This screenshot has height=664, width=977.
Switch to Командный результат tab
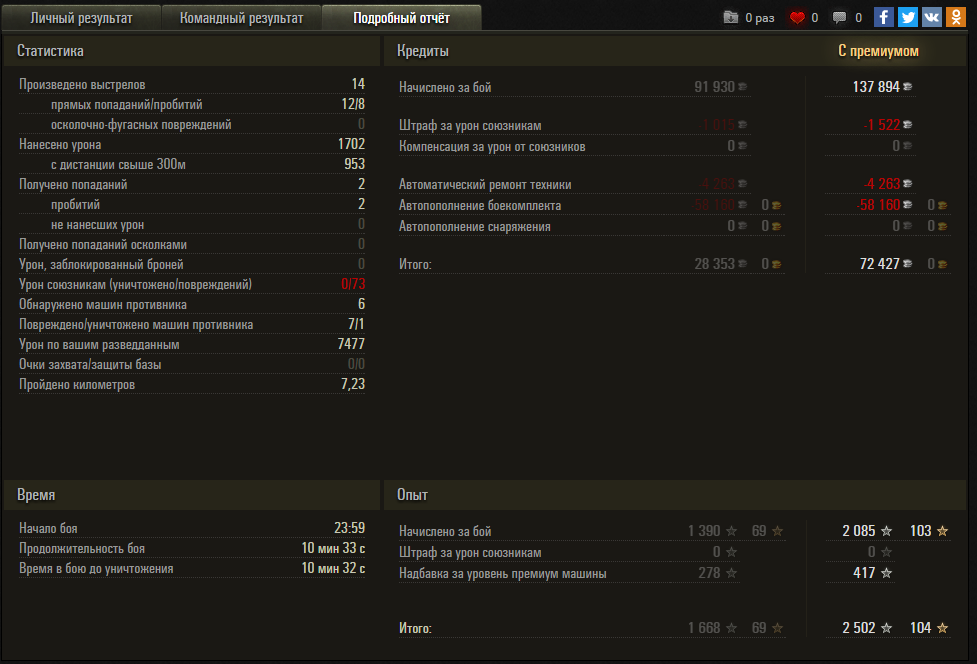[241, 17]
